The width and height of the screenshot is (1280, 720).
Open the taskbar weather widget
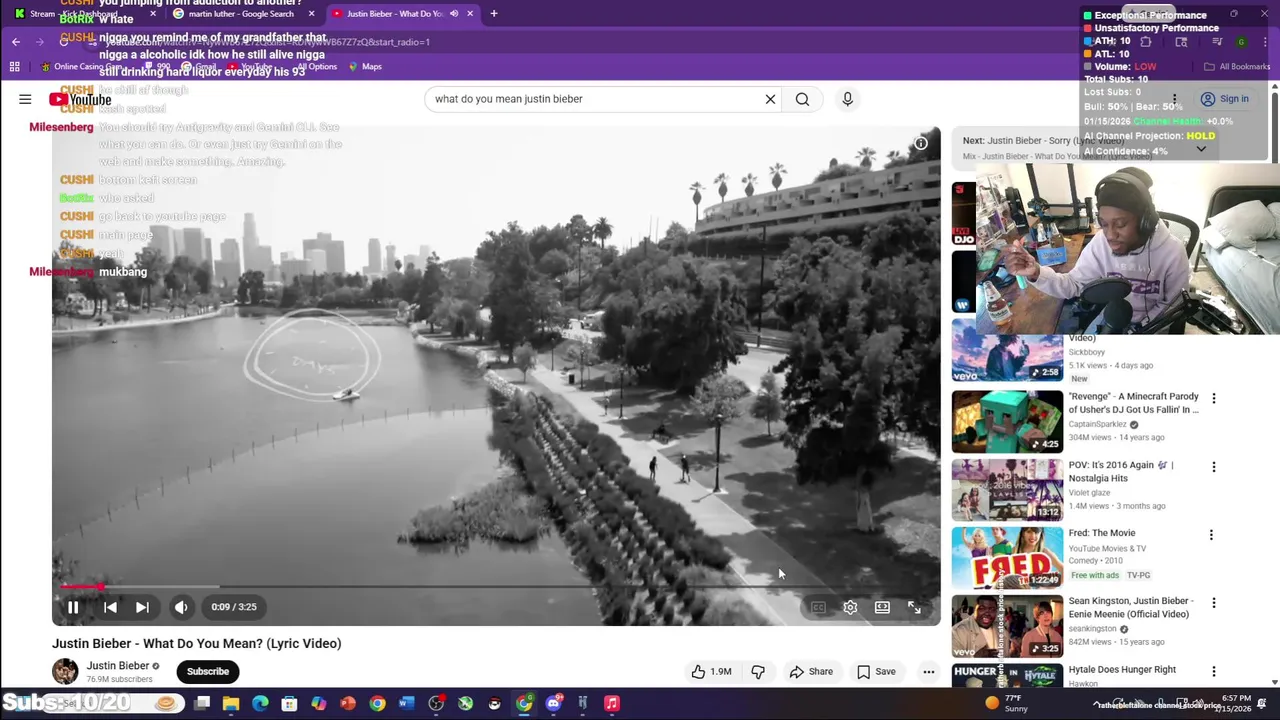pyautogui.click(x=1007, y=704)
